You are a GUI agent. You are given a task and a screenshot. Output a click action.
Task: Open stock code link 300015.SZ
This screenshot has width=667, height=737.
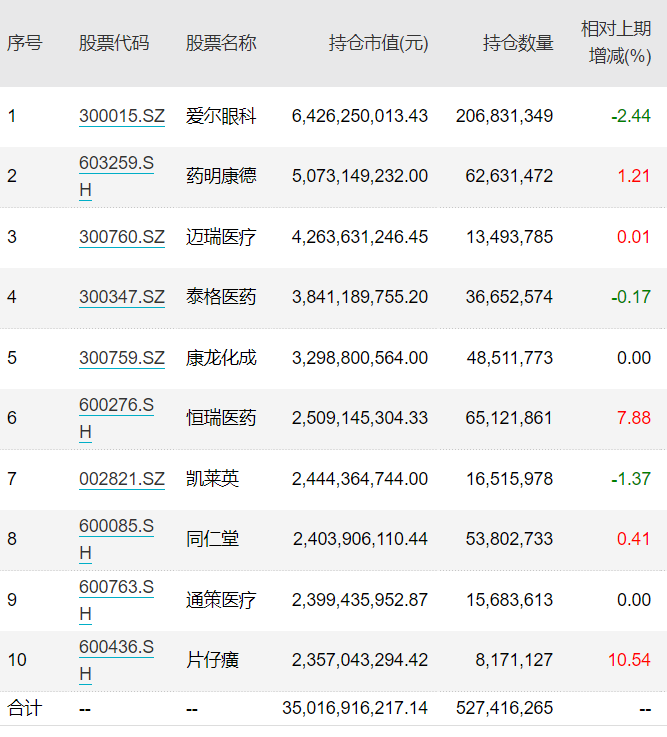pyautogui.click(x=122, y=116)
